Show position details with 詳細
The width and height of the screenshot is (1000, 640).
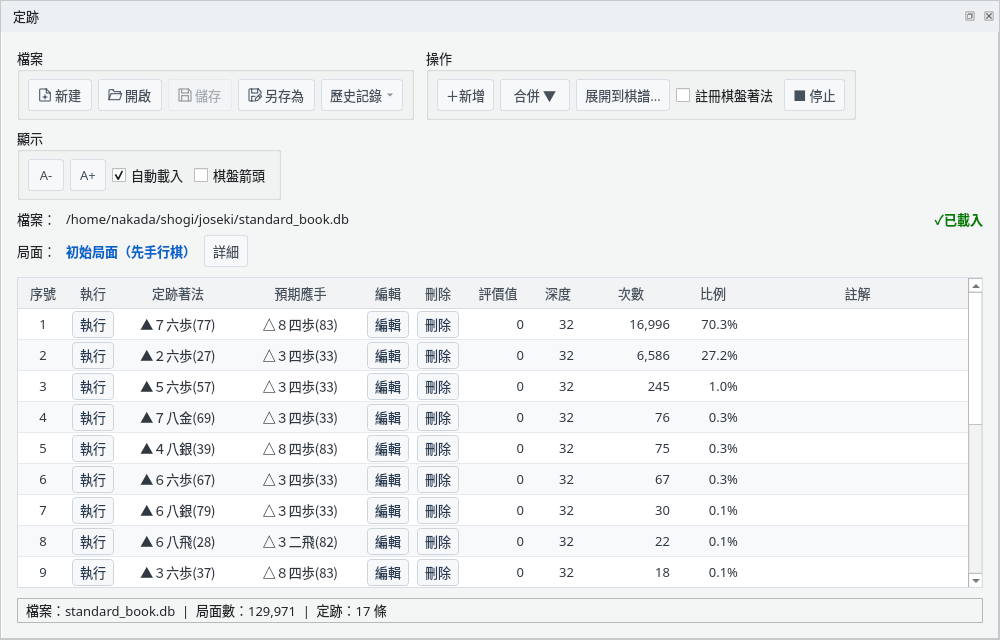pyautogui.click(x=226, y=252)
